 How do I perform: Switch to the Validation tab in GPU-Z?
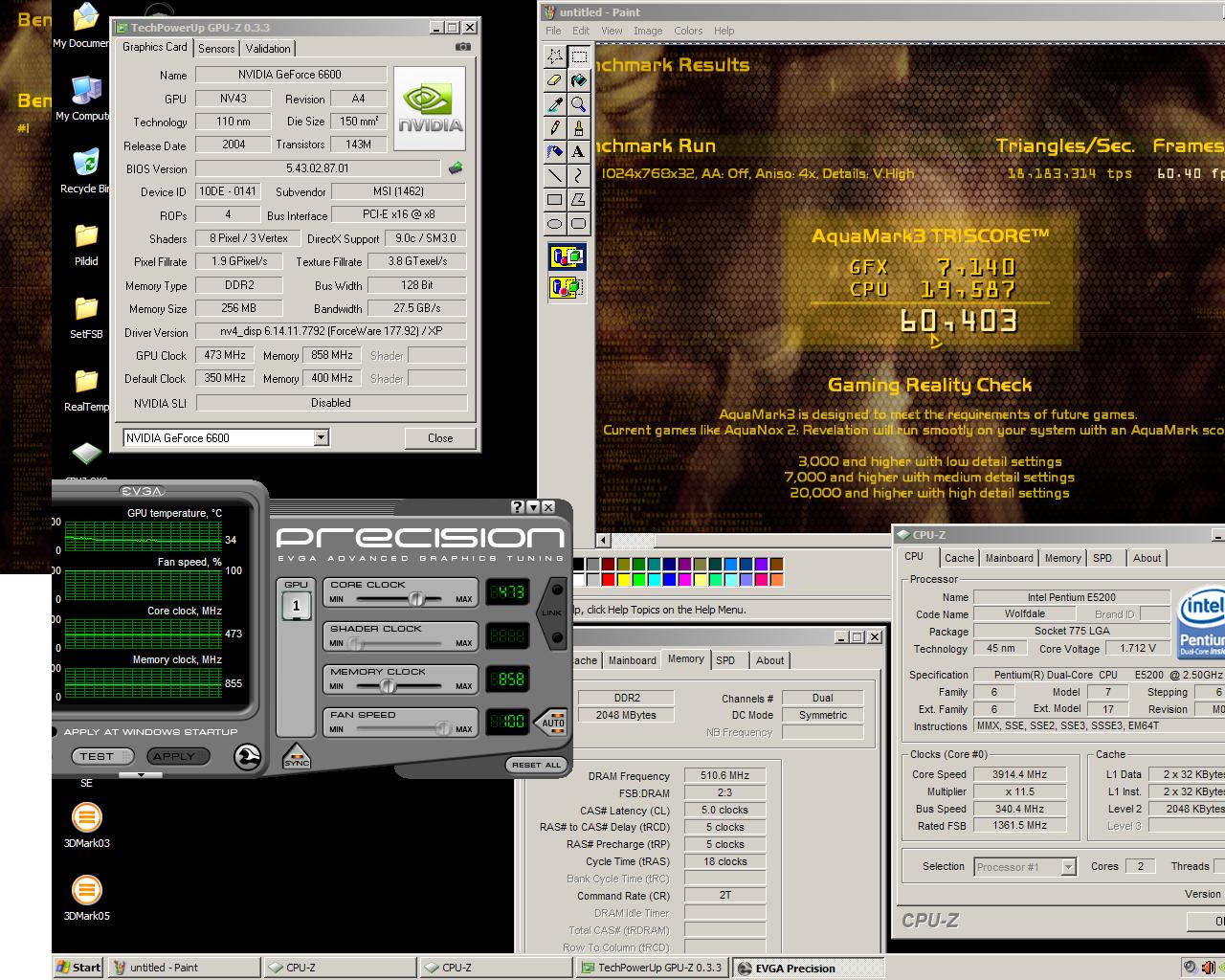pos(268,49)
